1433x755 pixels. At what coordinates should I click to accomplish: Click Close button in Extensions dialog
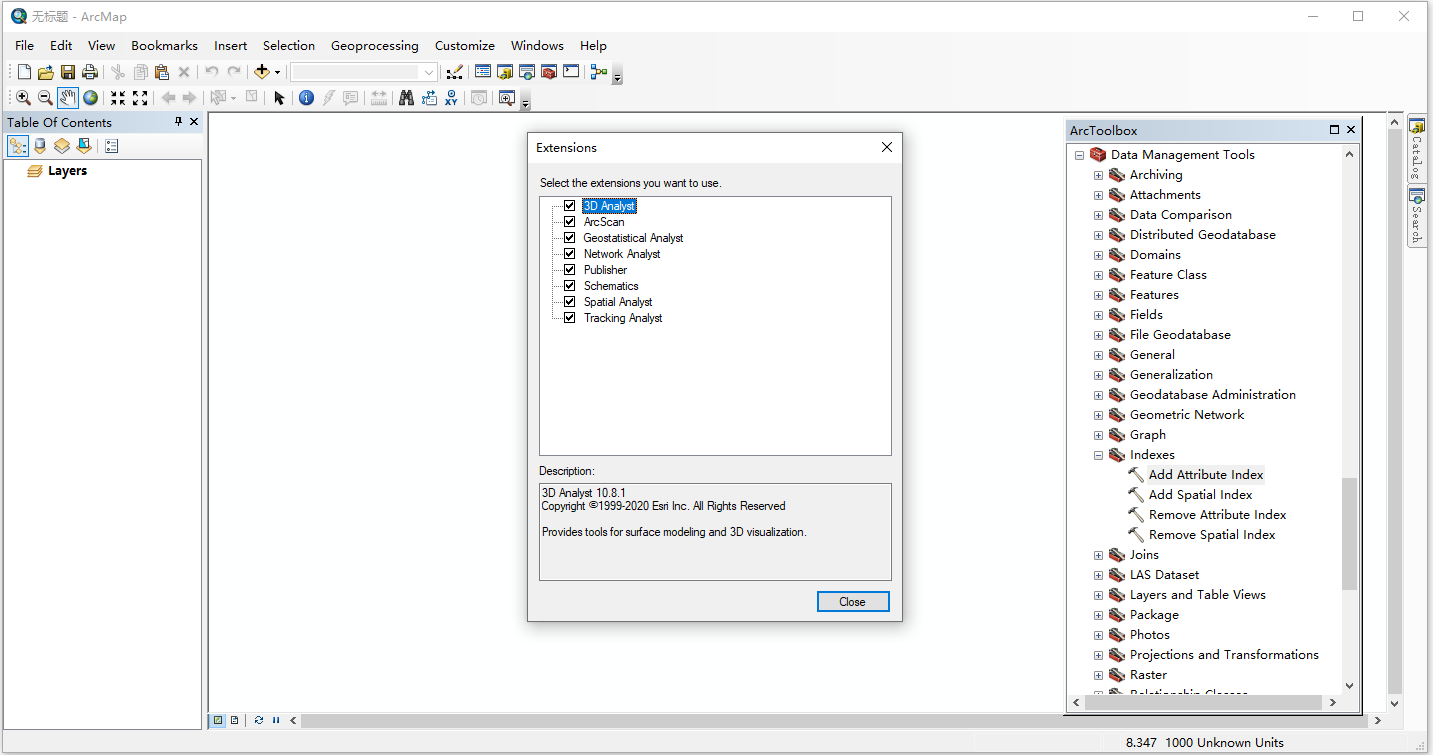tap(853, 602)
